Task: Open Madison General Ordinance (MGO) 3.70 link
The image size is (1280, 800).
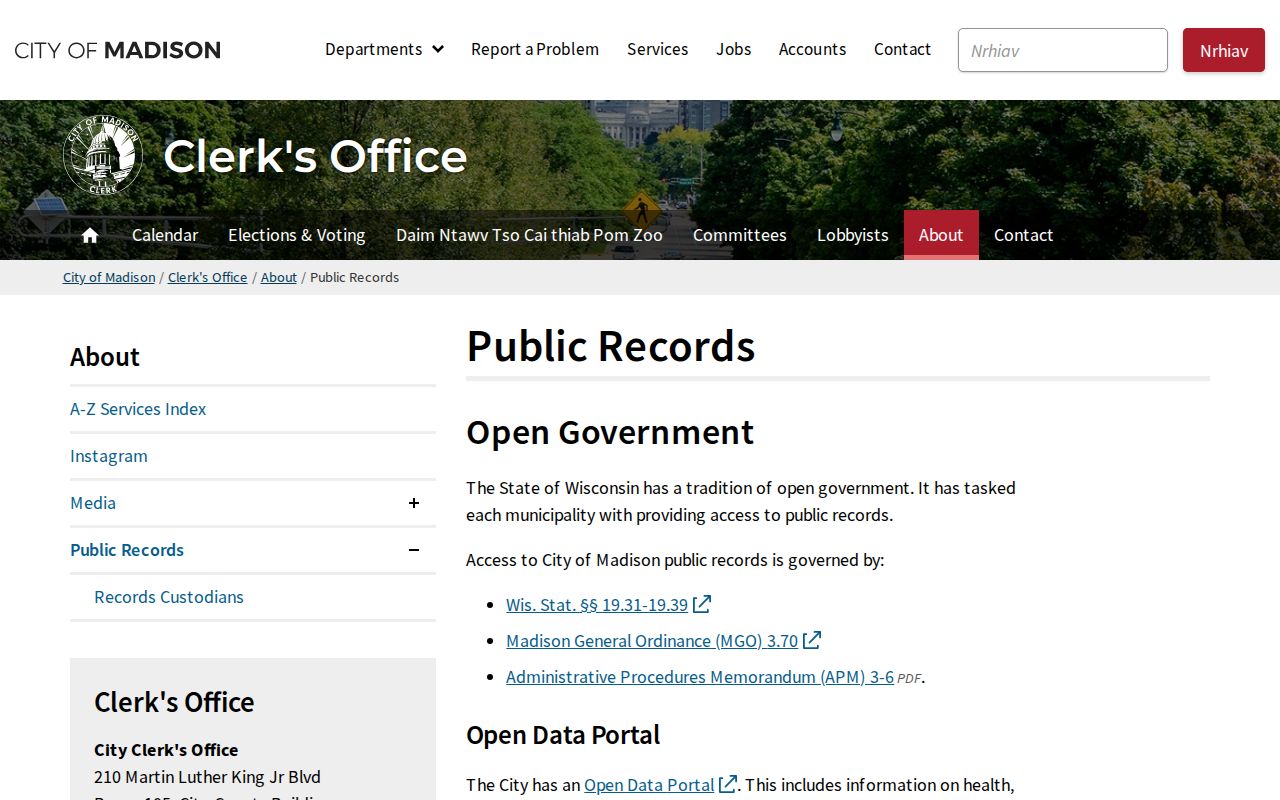Action: (652, 641)
